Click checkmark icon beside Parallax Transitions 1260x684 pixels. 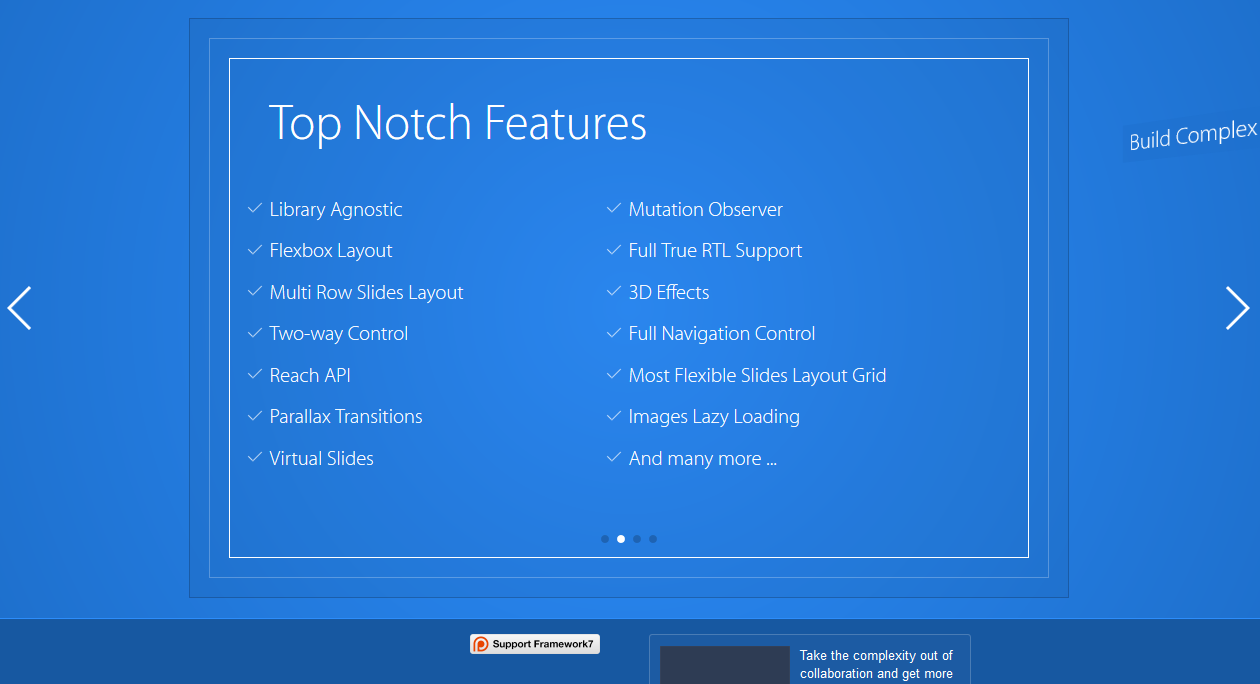255,415
